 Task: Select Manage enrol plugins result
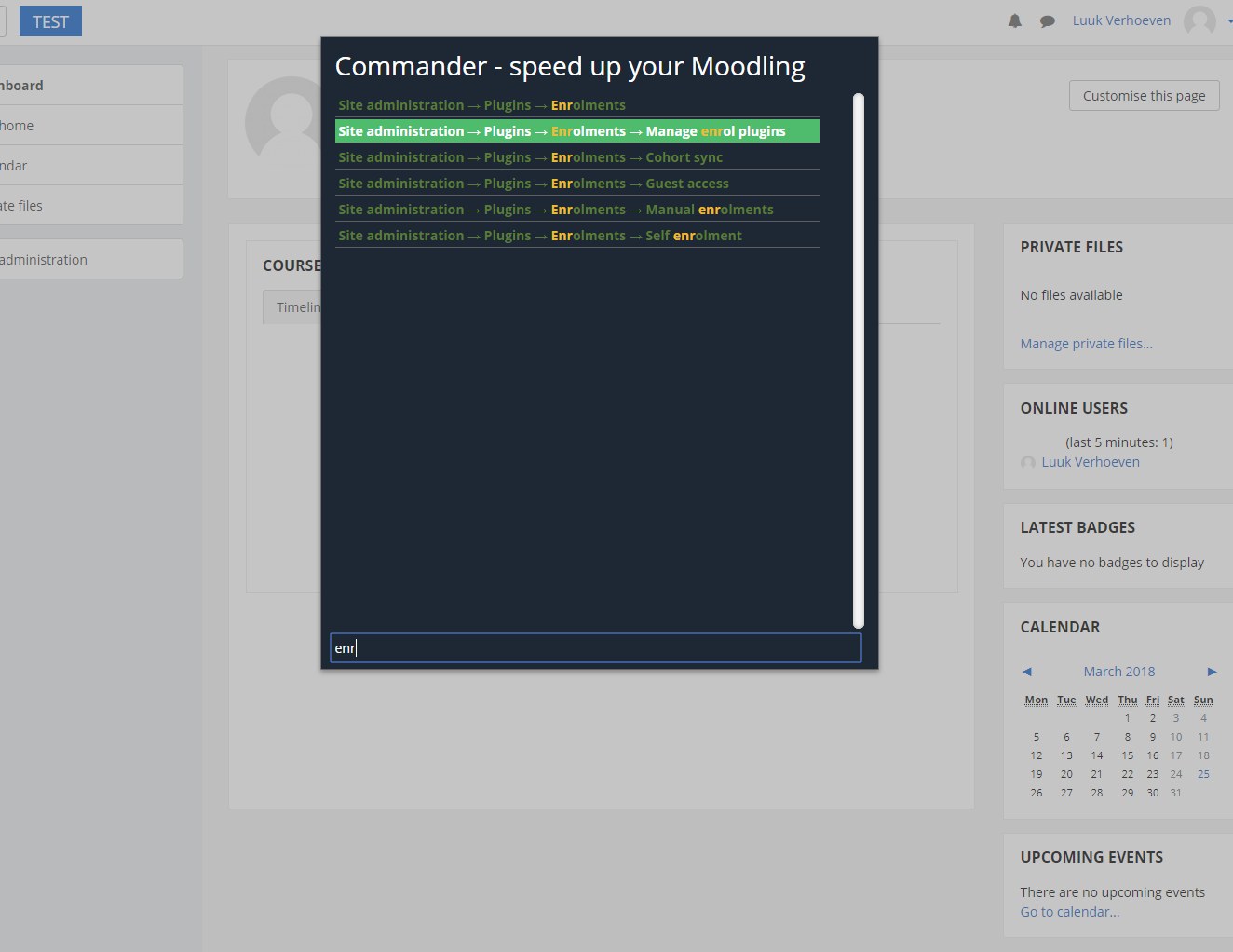click(576, 131)
